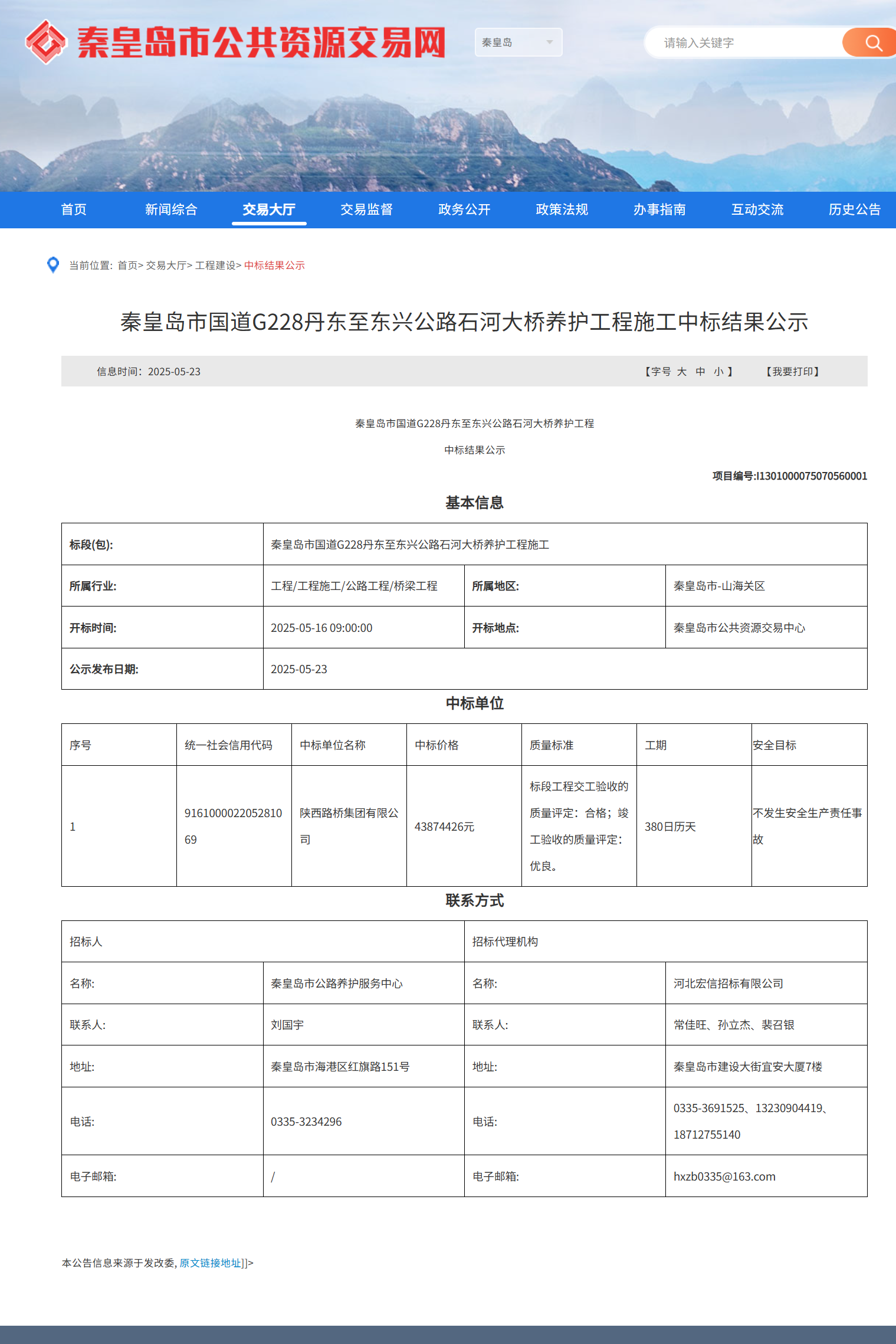Click the 工程建设 breadcrumb link
The width and height of the screenshot is (896, 1344).
(215, 265)
